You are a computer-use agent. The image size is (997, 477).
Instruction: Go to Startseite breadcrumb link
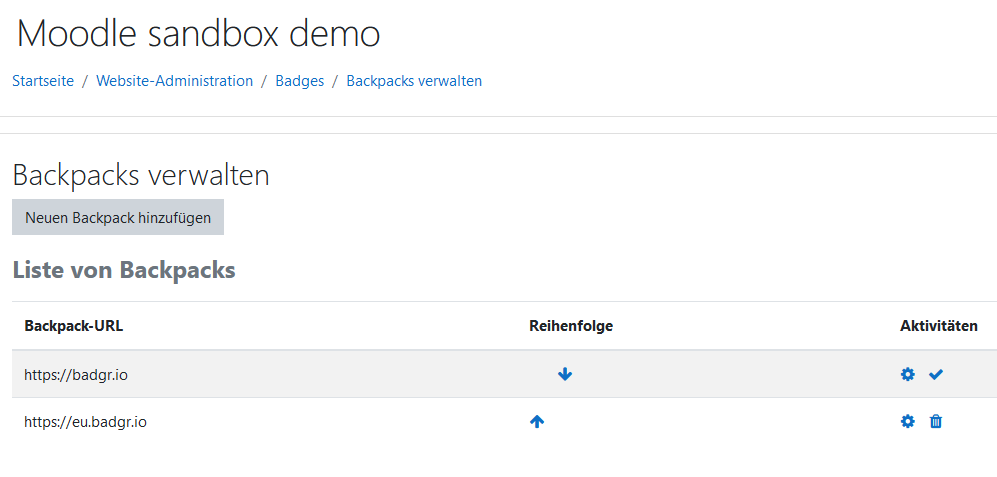(43, 81)
